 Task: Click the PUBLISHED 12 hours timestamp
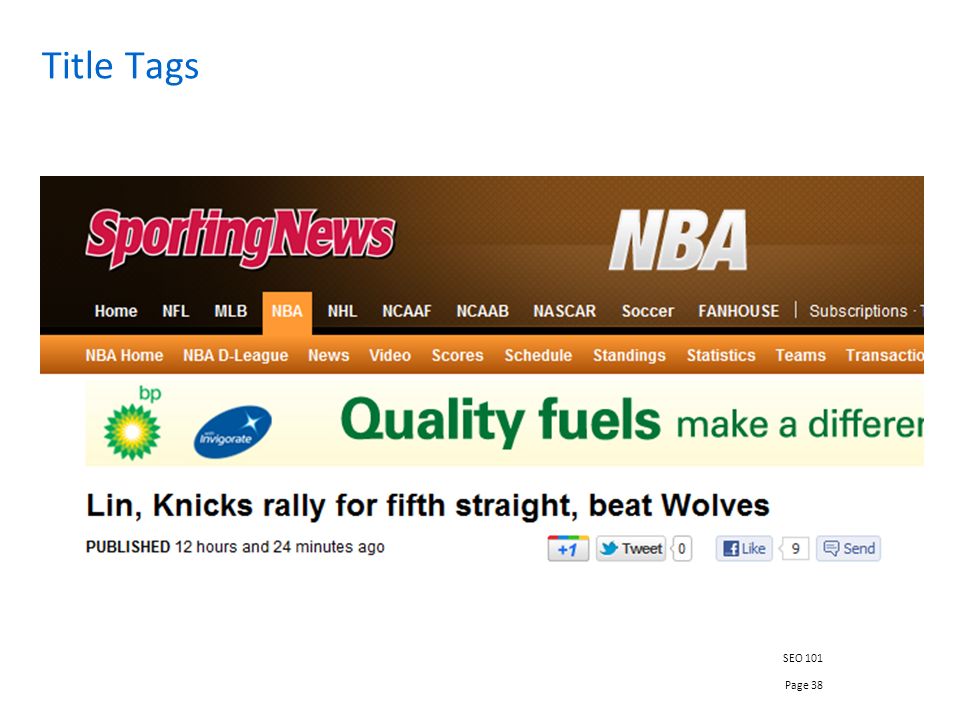tap(235, 547)
